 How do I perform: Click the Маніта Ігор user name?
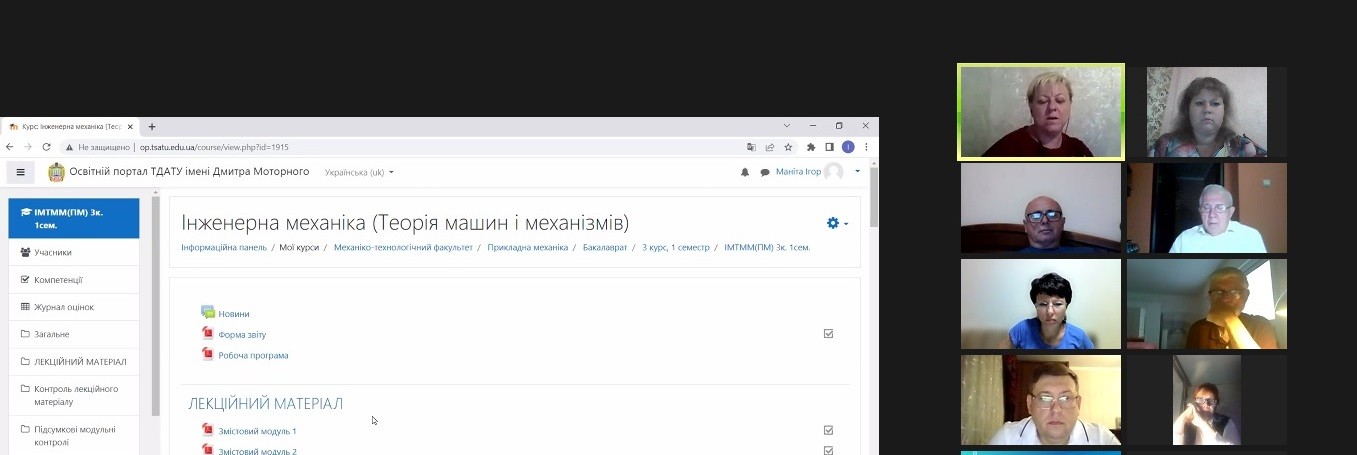click(x=798, y=172)
